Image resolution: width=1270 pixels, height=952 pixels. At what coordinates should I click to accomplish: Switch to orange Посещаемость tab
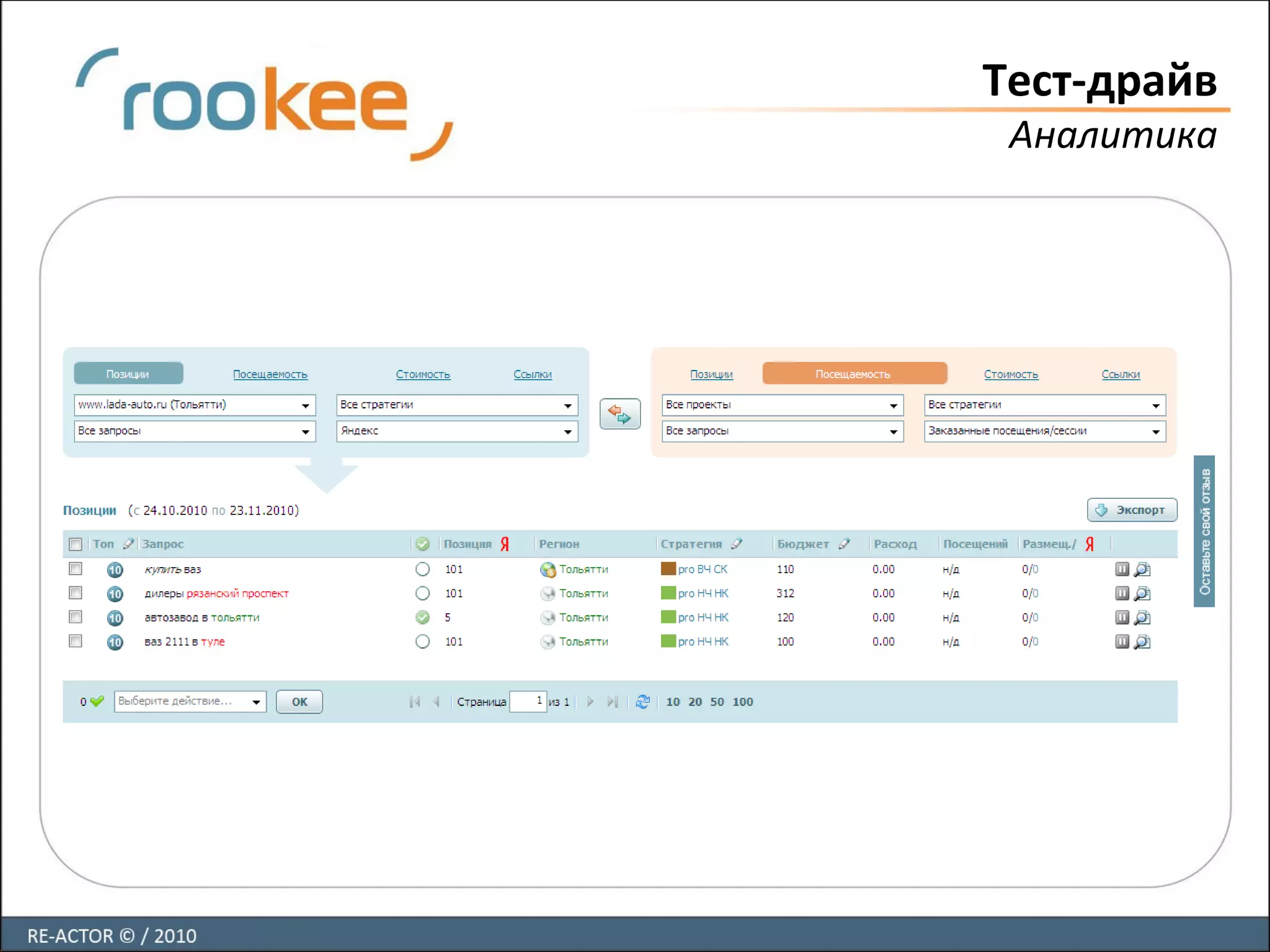point(854,374)
